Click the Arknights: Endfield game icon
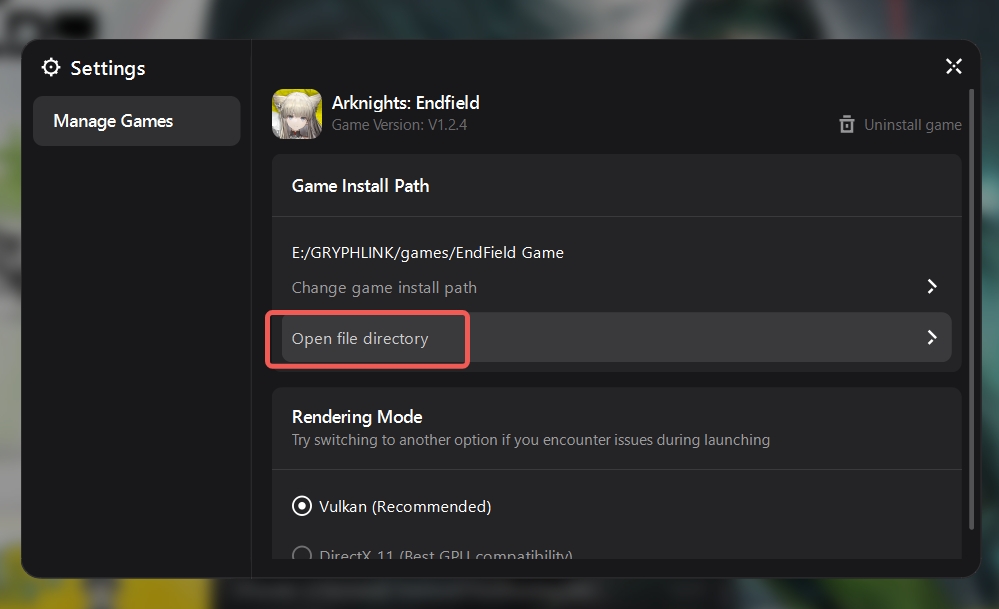The image size is (999, 609). [x=297, y=114]
